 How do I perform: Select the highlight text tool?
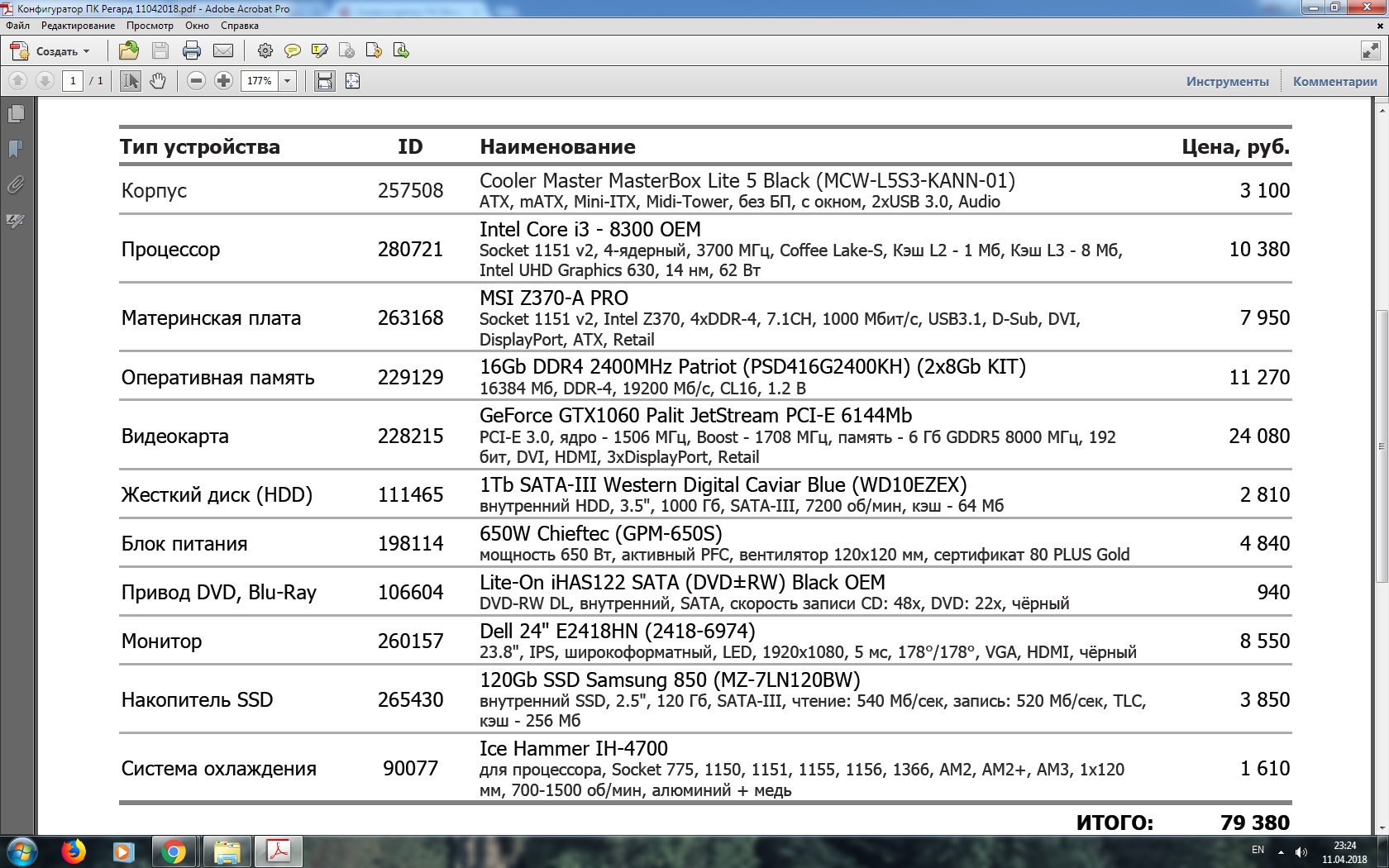point(320,51)
